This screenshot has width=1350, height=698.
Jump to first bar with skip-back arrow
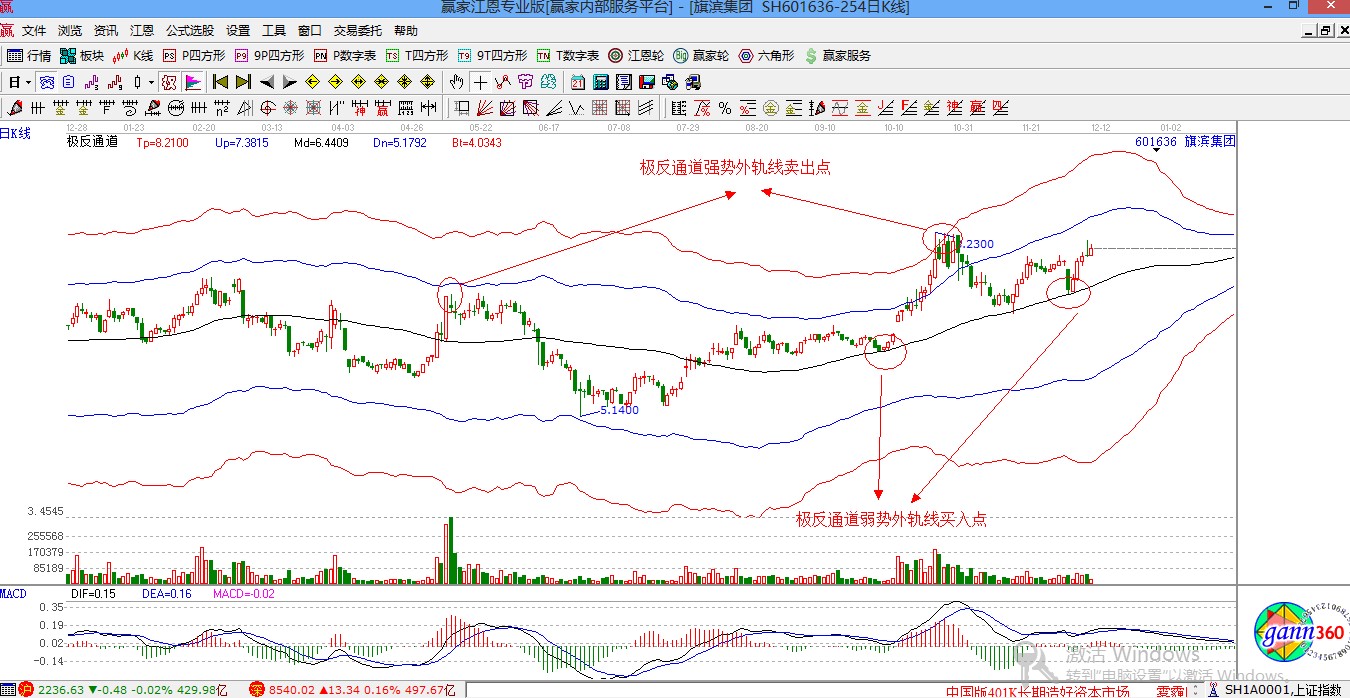click(x=220, y=82)
